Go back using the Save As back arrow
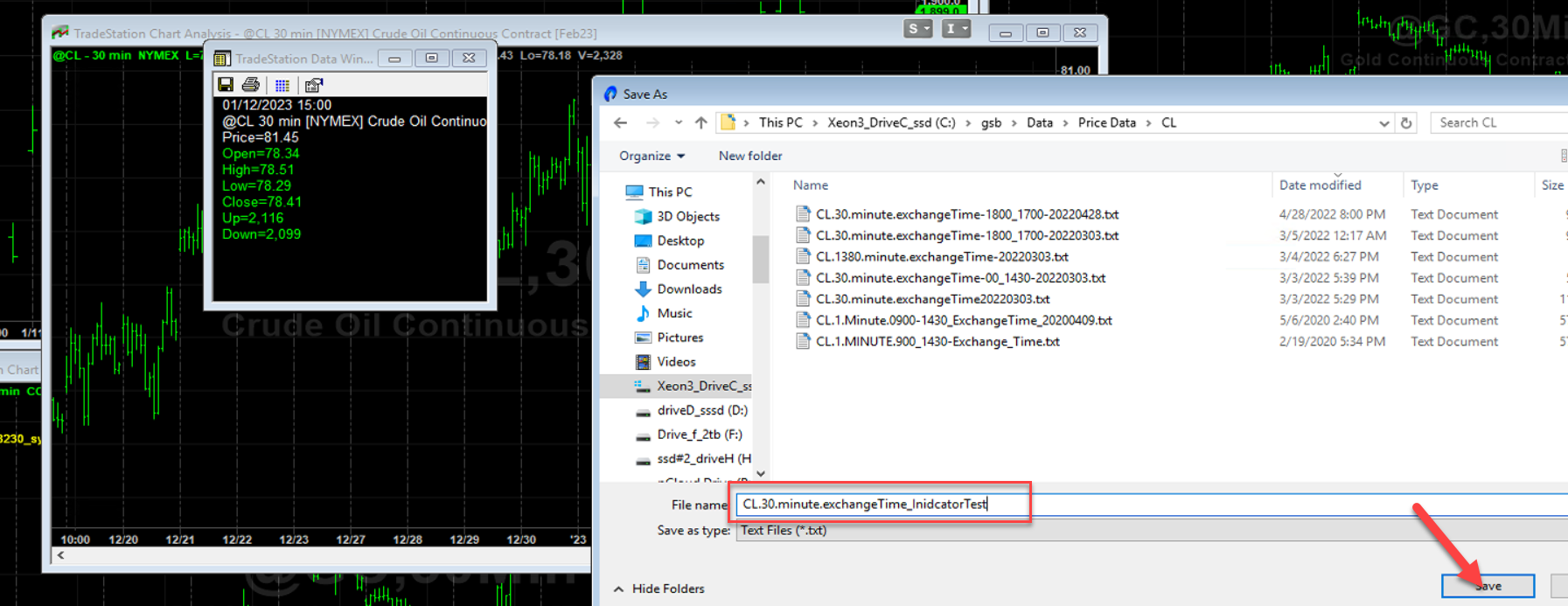Screen dimensions: 1568x606 (621, 122)
